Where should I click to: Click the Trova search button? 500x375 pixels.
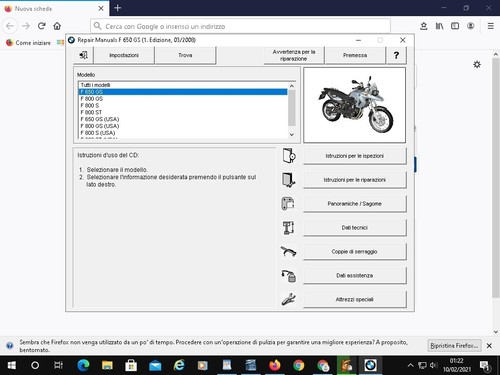(185, 55)
